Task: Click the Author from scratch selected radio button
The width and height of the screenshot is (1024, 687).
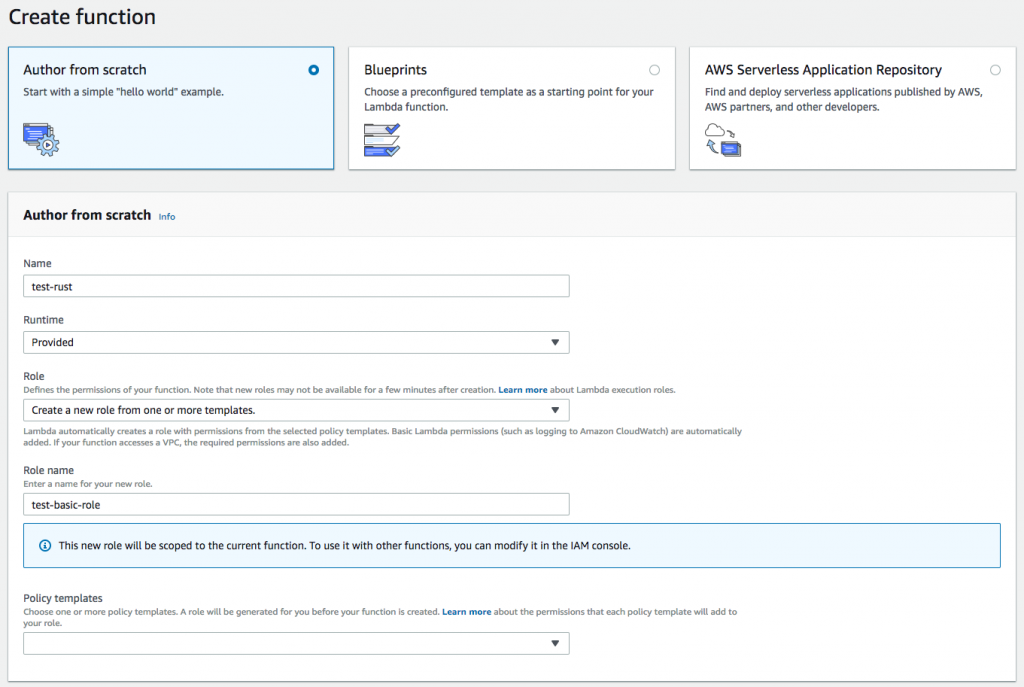Action: (x=313, y=70)
